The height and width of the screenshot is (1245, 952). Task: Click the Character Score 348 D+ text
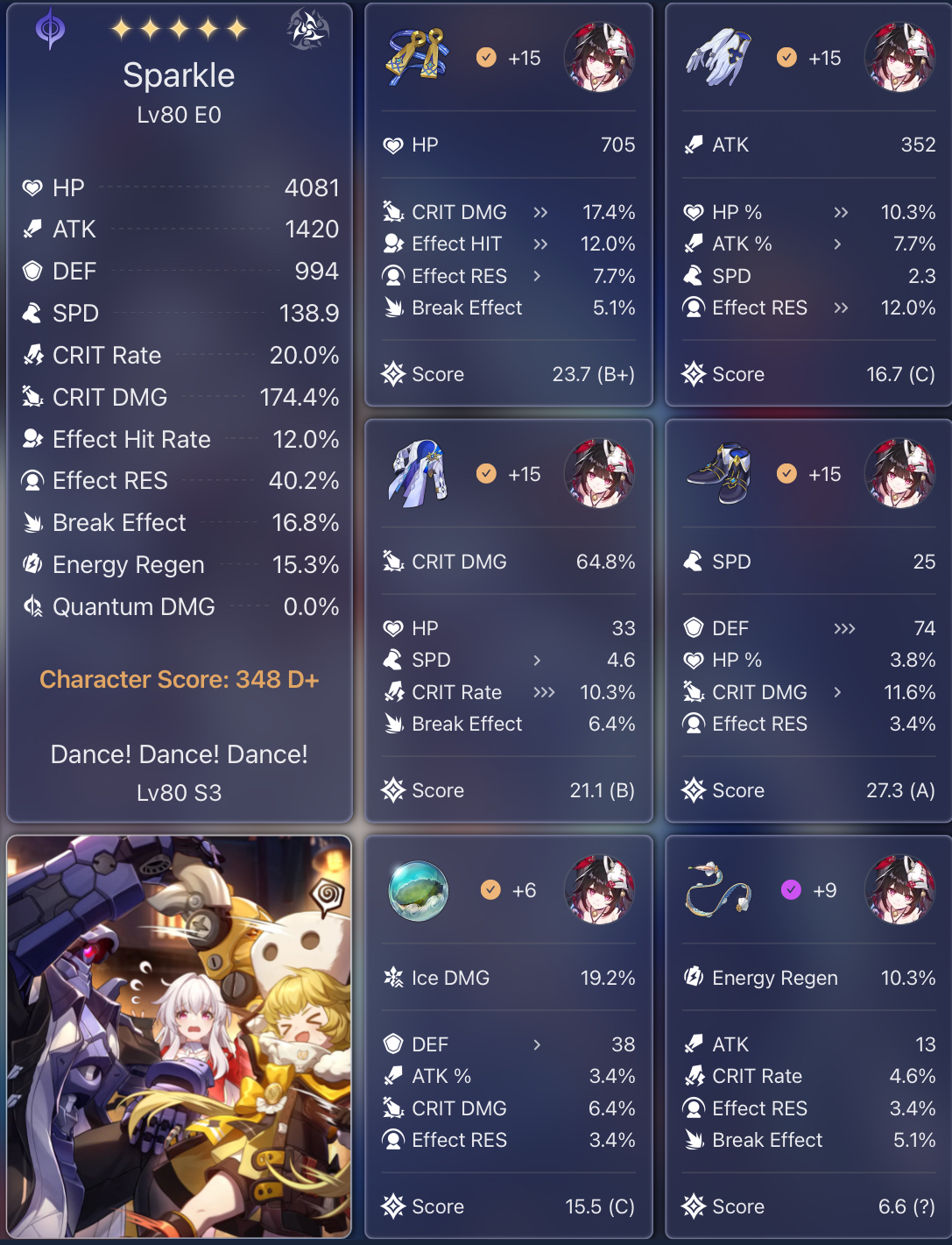[x=180, y=680]
